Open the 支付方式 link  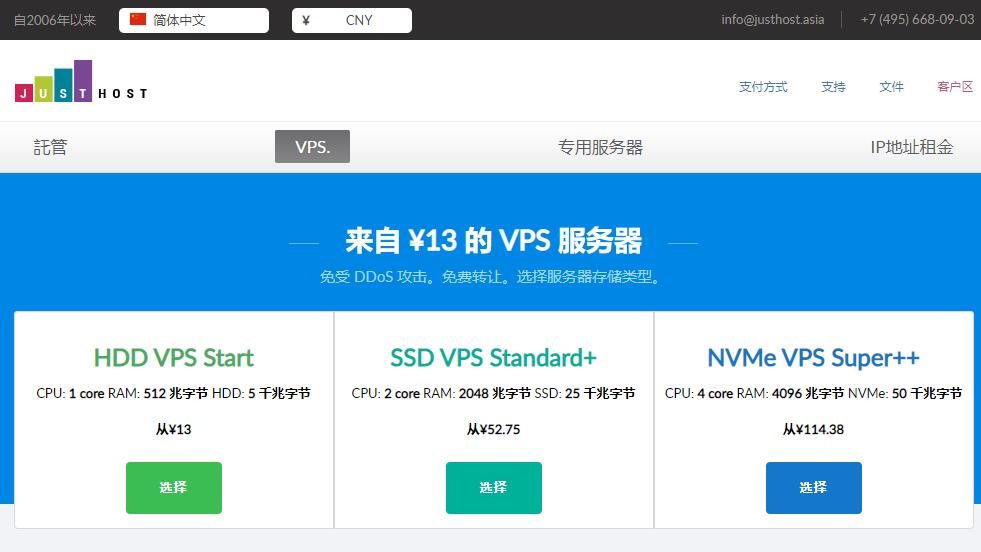pyautogui.click(x=763, y=86)
